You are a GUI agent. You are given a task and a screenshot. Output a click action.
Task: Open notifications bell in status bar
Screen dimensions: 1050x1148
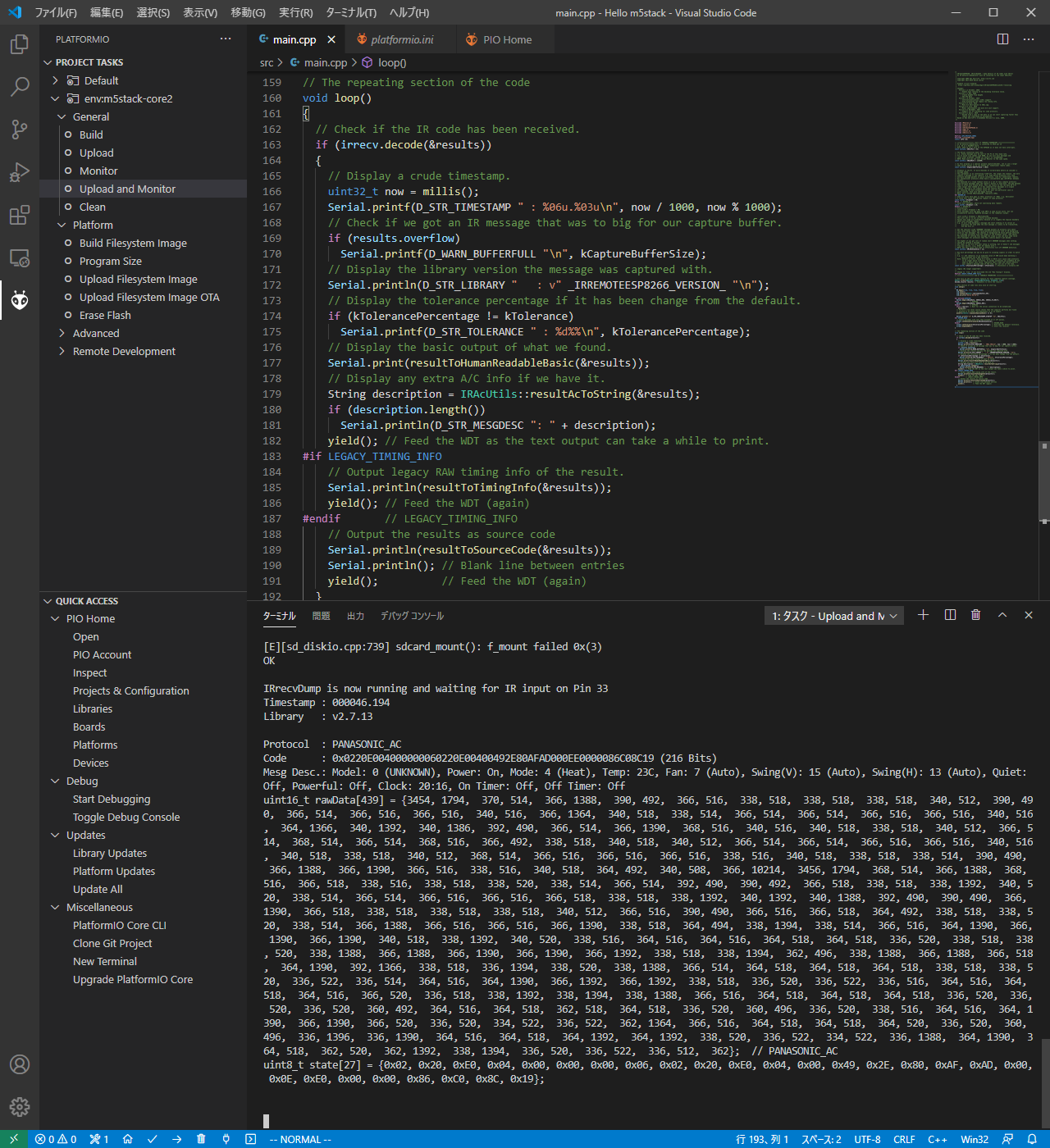1032,1139
